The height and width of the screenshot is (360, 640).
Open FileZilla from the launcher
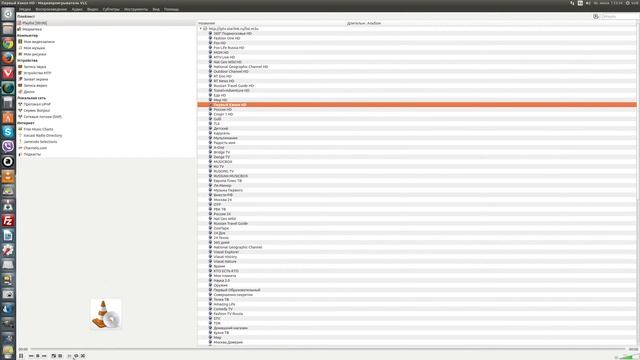pyautogui.click(x=8, y=220)
